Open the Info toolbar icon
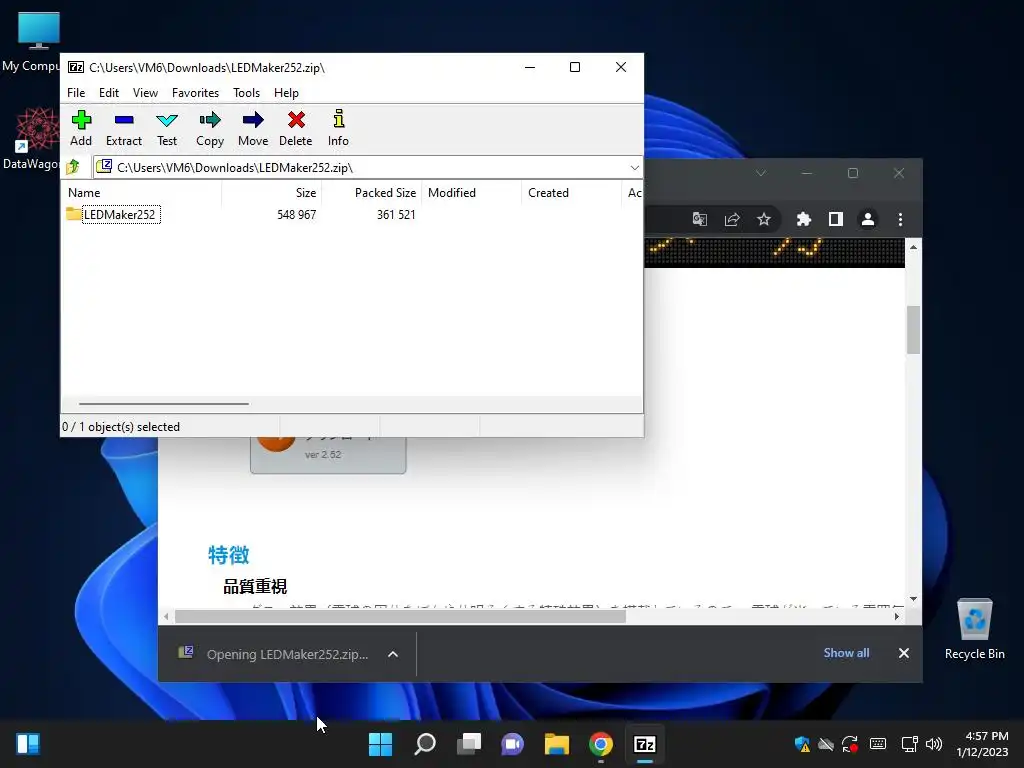This screenshot has height=768, width=1024. [338, 128]
